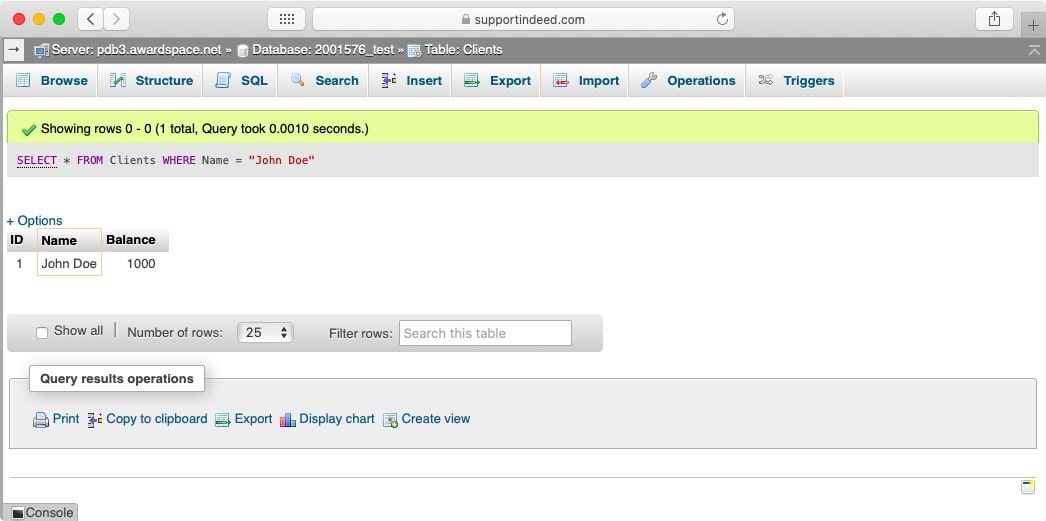Expand the + Options link
This screenshot has width=1046, height=521.
[34, 220]
